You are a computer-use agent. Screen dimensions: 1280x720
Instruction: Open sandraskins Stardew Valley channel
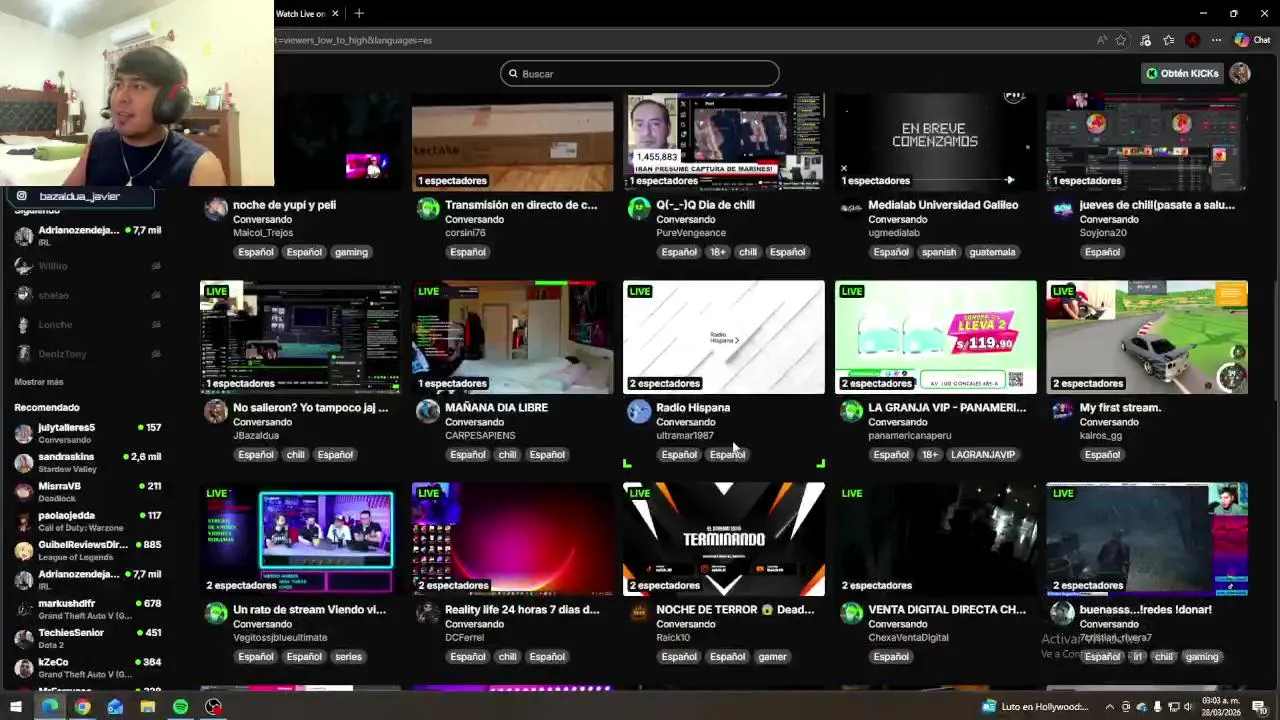pyautogui.click(x=87, y=463)
